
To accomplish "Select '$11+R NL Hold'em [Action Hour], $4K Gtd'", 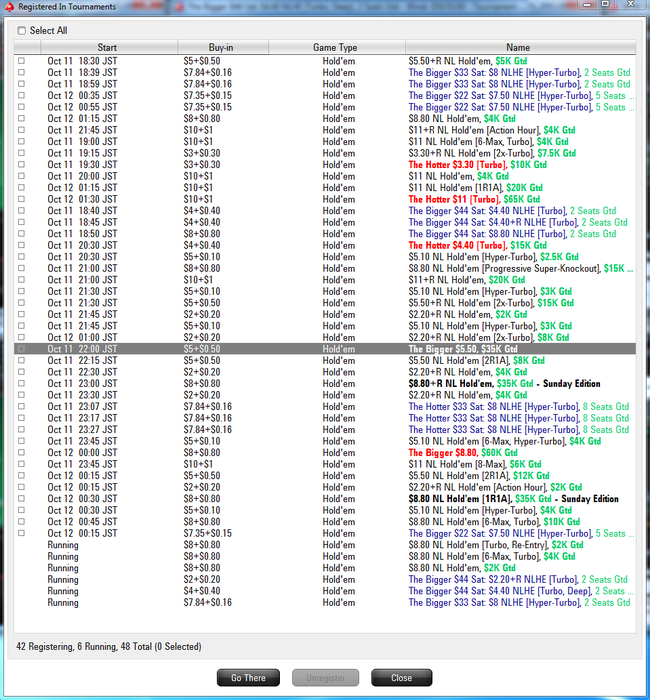I will [325, 130].
